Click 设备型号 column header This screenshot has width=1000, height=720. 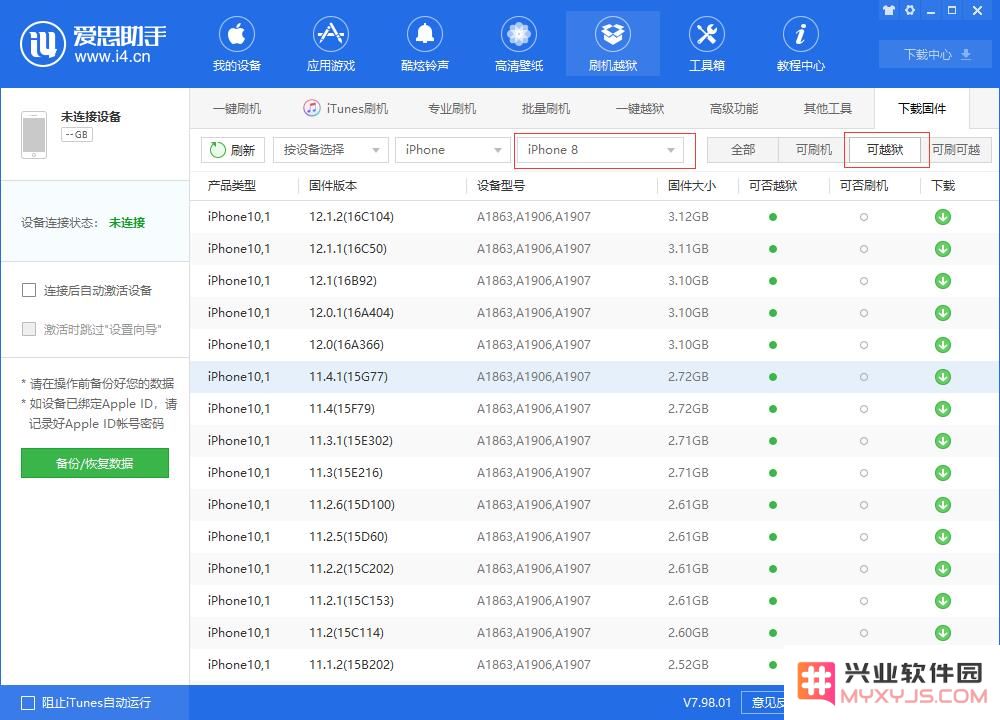pyautogui.click(x=501, y=186)
